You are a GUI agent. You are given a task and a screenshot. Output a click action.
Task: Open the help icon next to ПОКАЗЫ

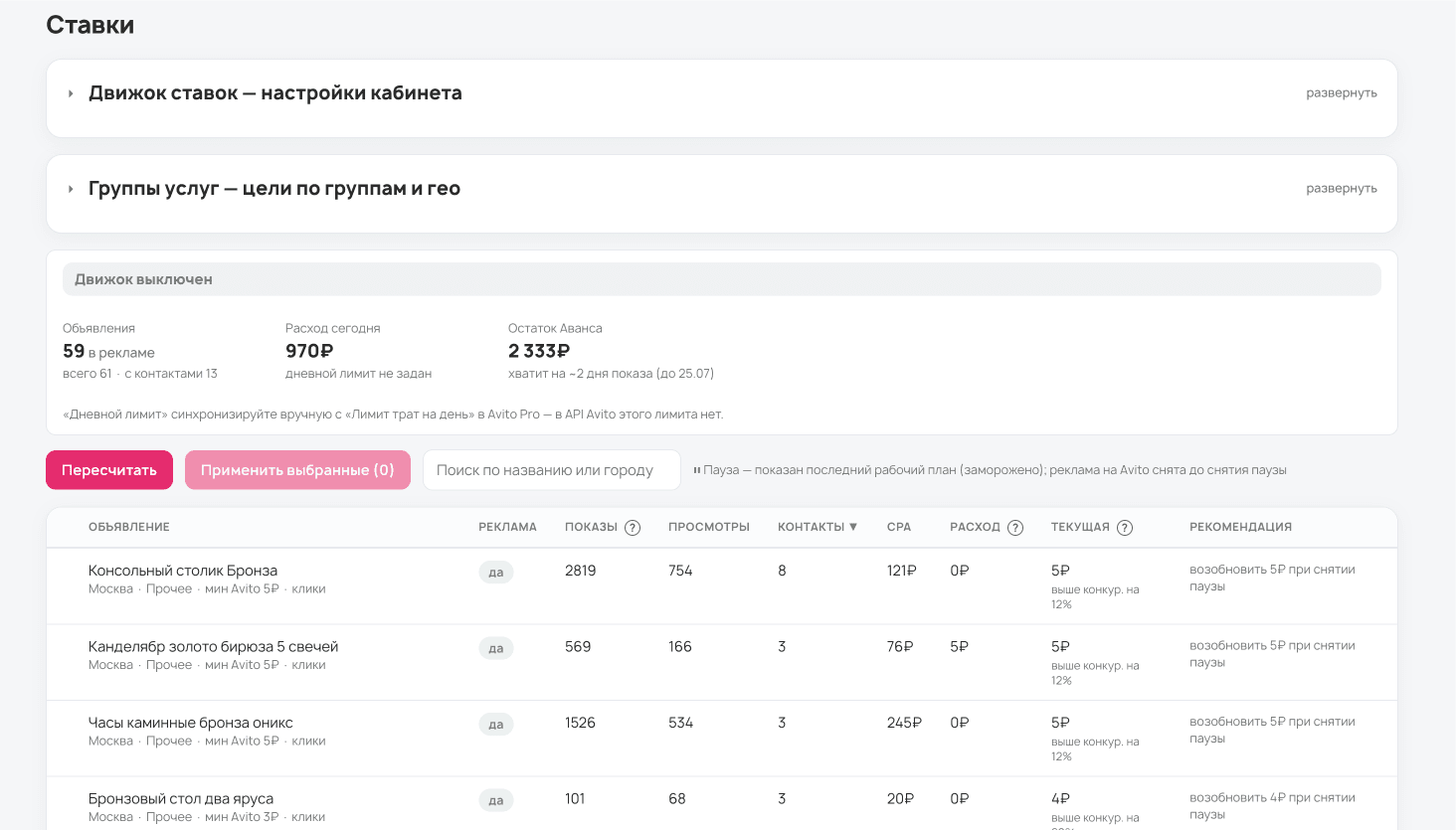[633, 528]
